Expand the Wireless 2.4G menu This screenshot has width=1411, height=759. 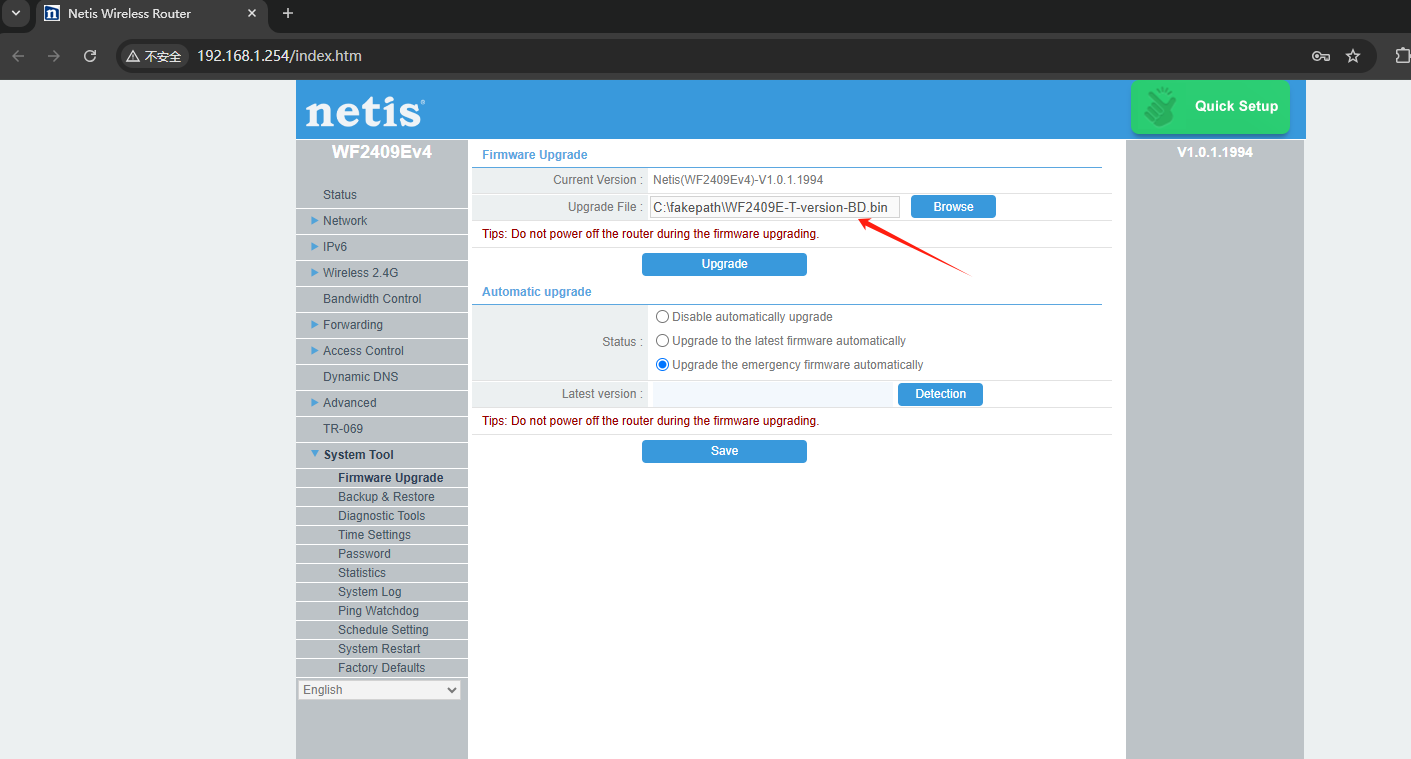[360, 273]
